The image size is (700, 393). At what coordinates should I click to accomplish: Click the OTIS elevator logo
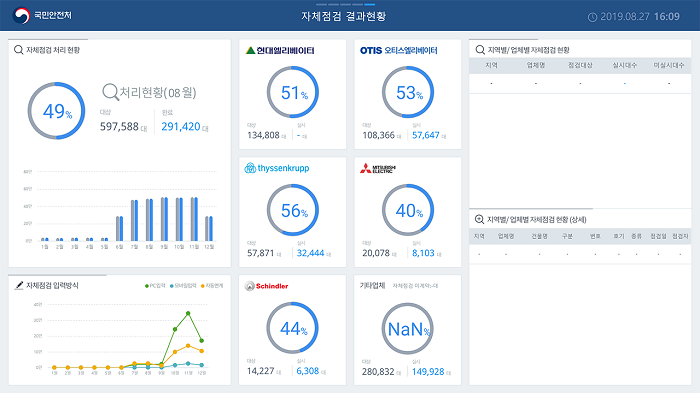pos(399,50)
